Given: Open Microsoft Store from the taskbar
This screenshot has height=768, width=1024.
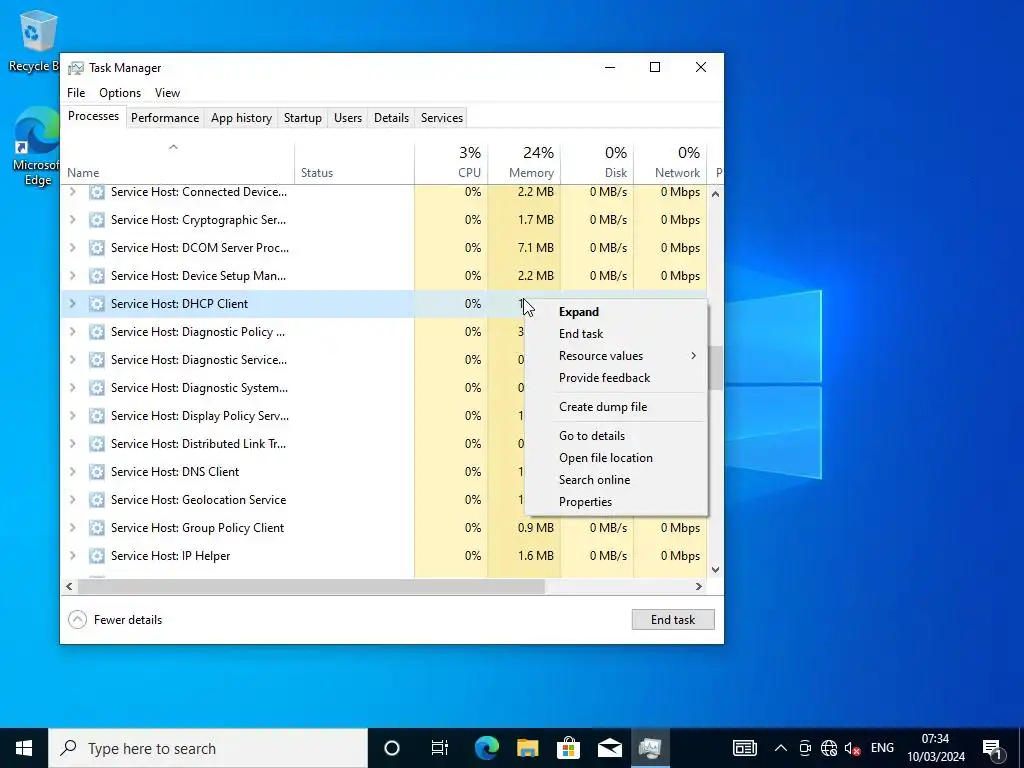Looking at the screenshot, I should coord(569,748).
